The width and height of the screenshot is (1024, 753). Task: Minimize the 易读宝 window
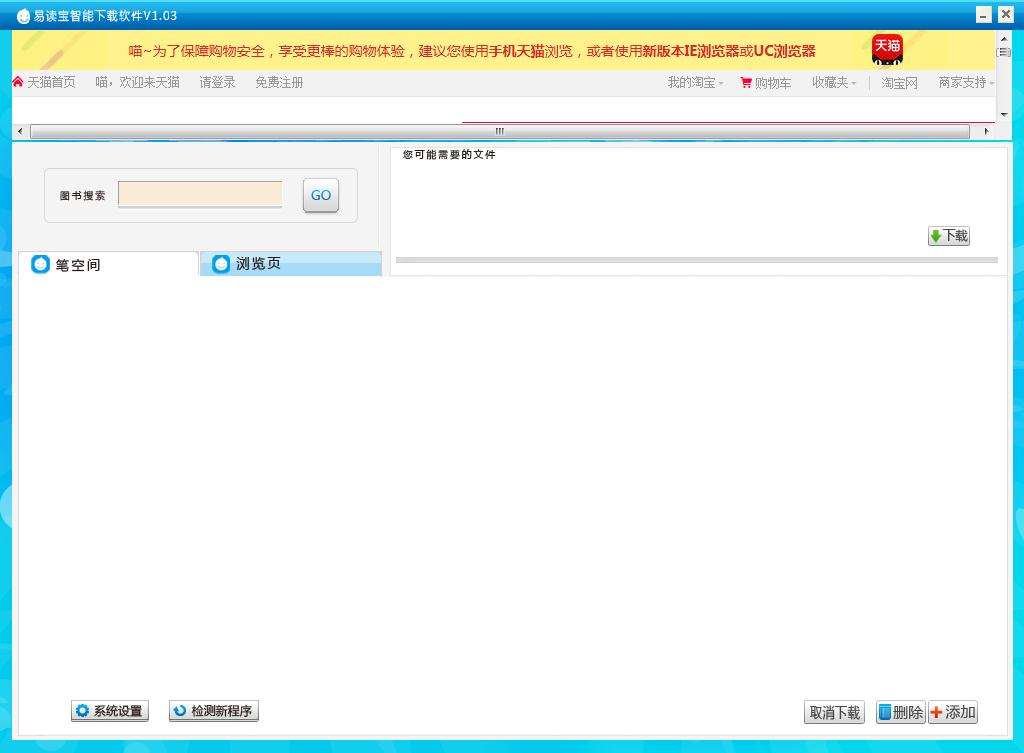(x=984, y=14)
